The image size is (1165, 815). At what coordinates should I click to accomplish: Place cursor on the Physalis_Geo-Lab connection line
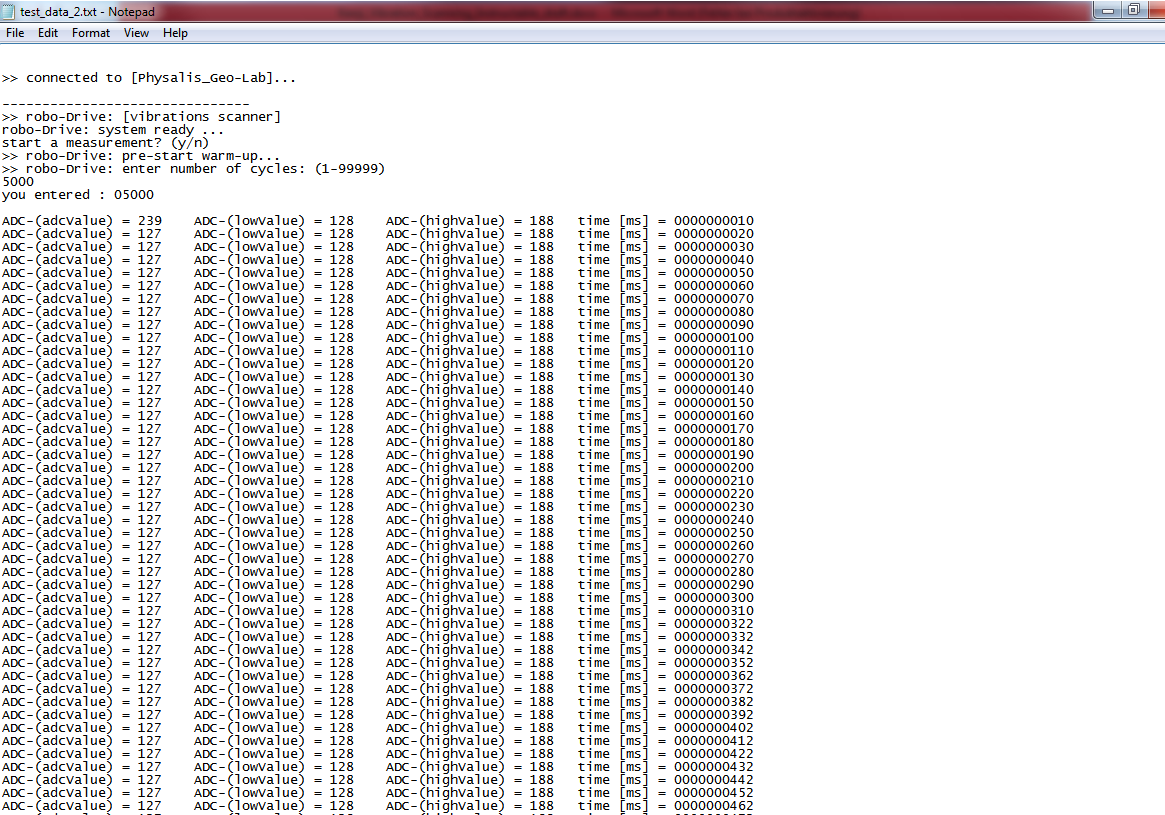[x=148, y=78]
